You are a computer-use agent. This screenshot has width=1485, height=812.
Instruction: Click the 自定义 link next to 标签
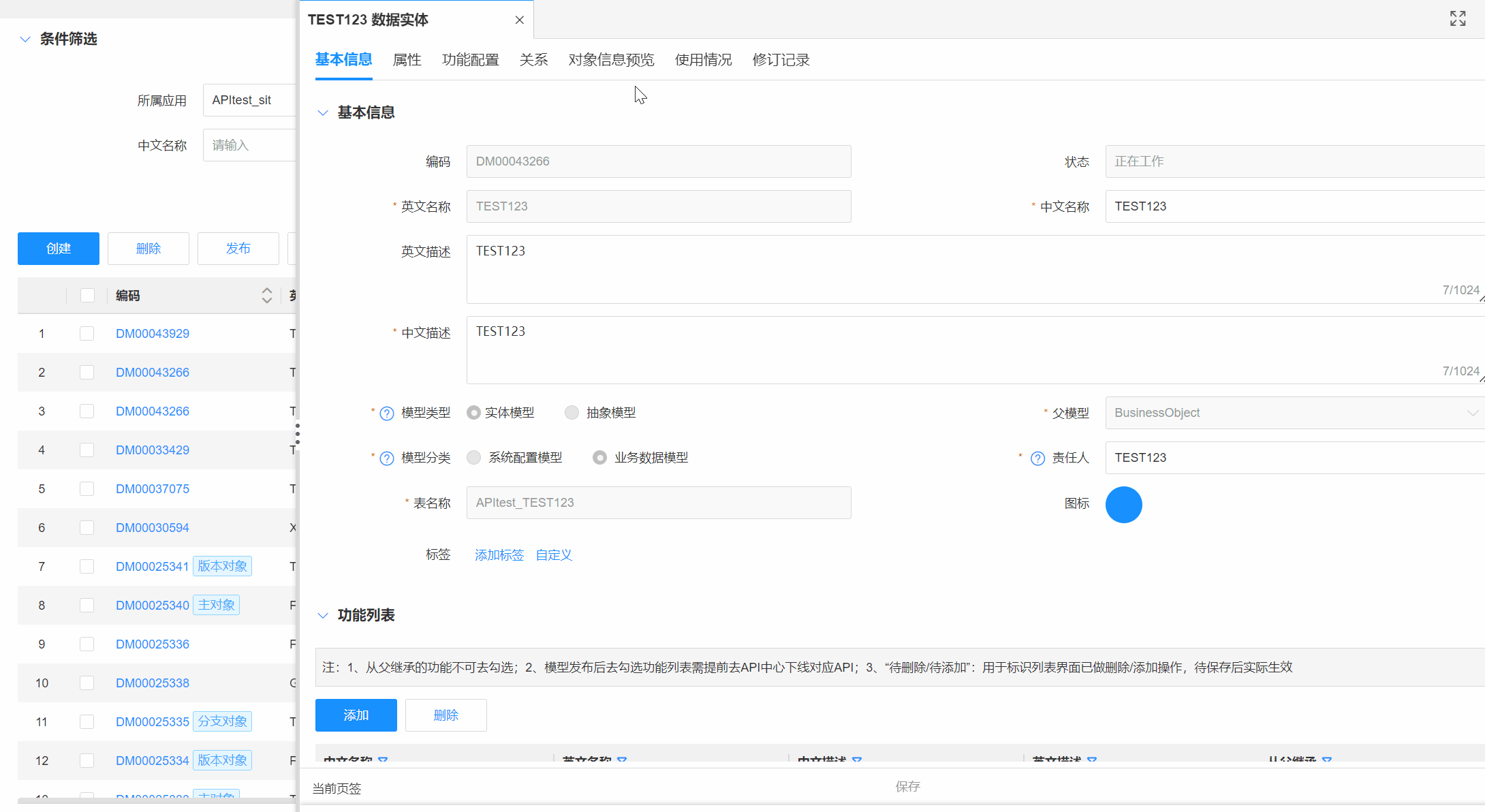(553, 555)
